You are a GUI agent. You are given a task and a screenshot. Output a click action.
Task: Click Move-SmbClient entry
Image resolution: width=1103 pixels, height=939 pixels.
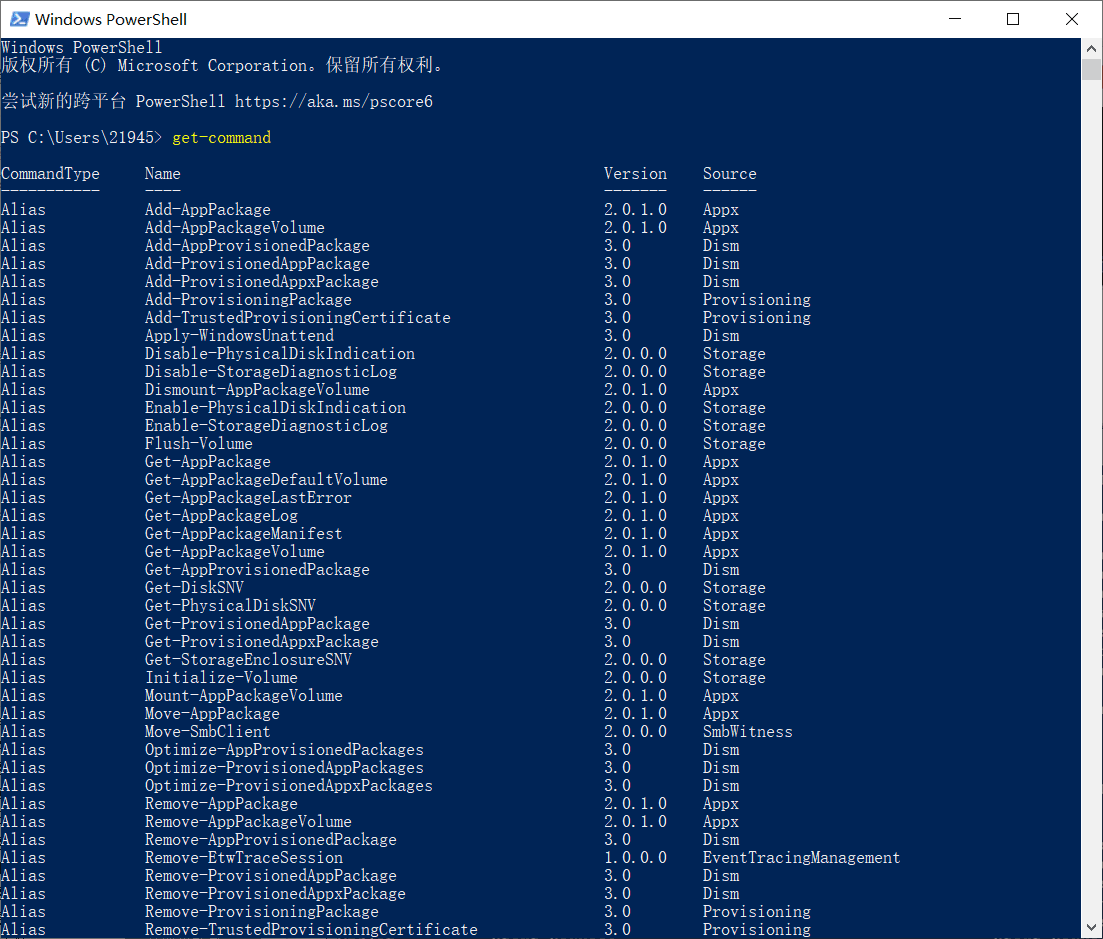208,732
